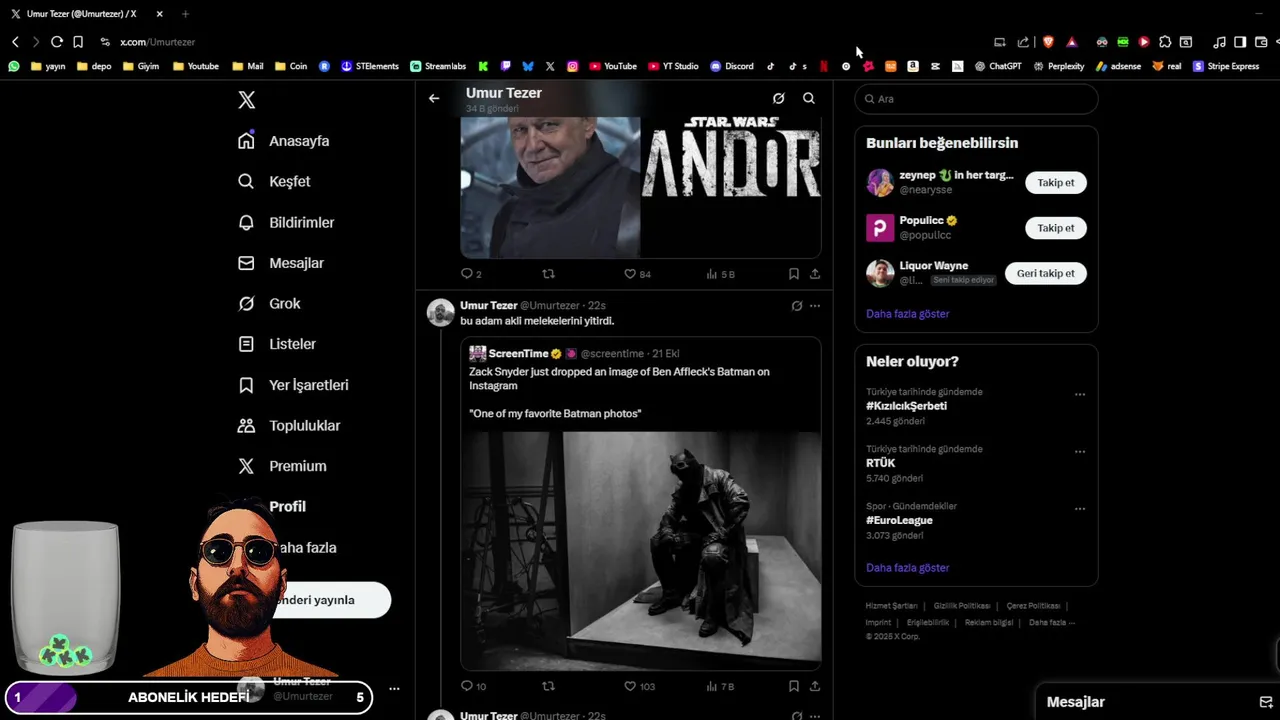
Task: Open Hizmet Şartları footer link
Action: [x=891, y=606]
